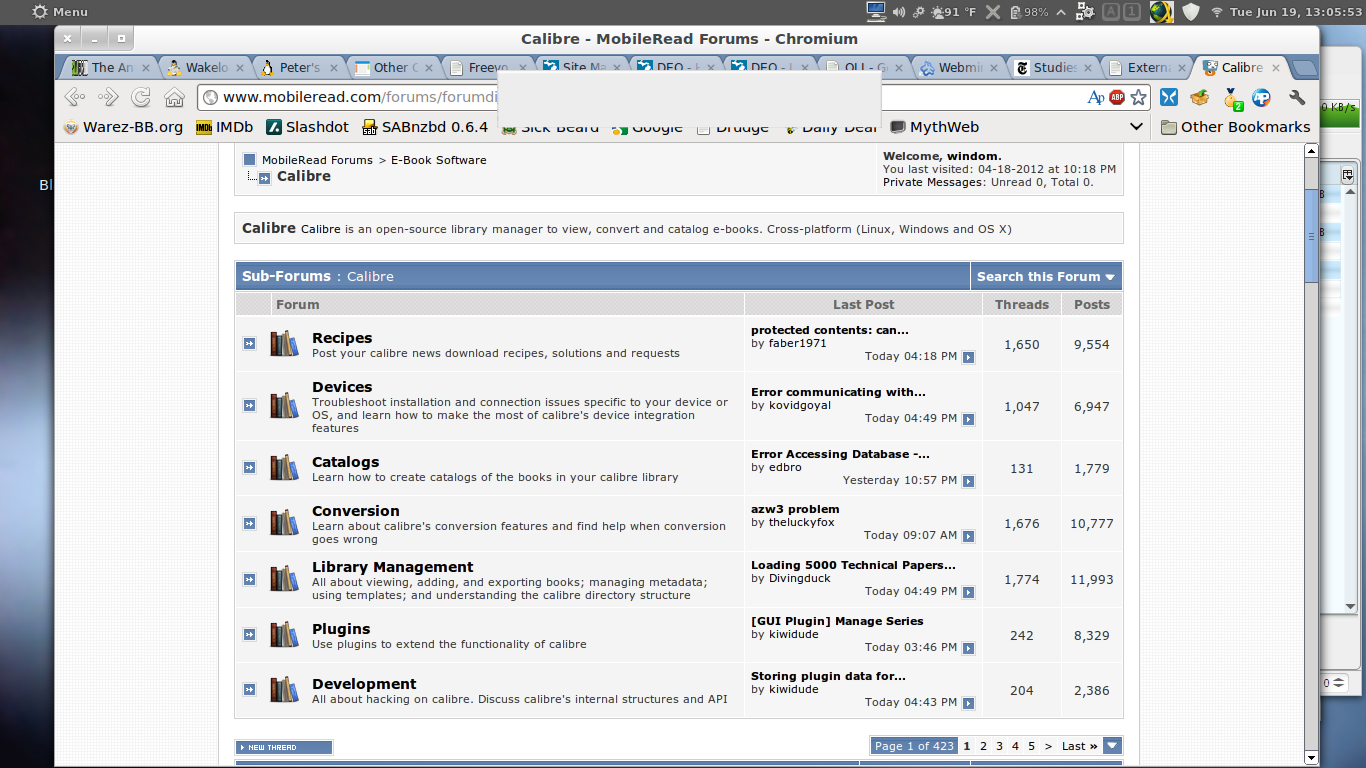Click the Wi-Fi icon in the top panel

click(1217, 12)
